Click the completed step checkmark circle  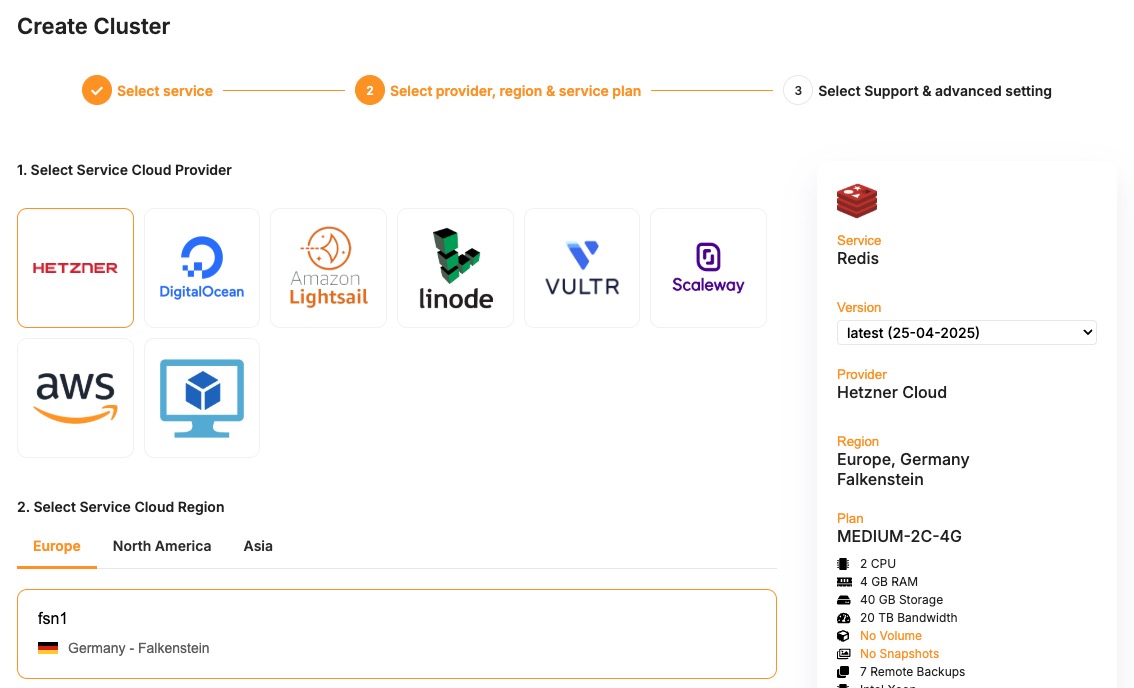97,91
